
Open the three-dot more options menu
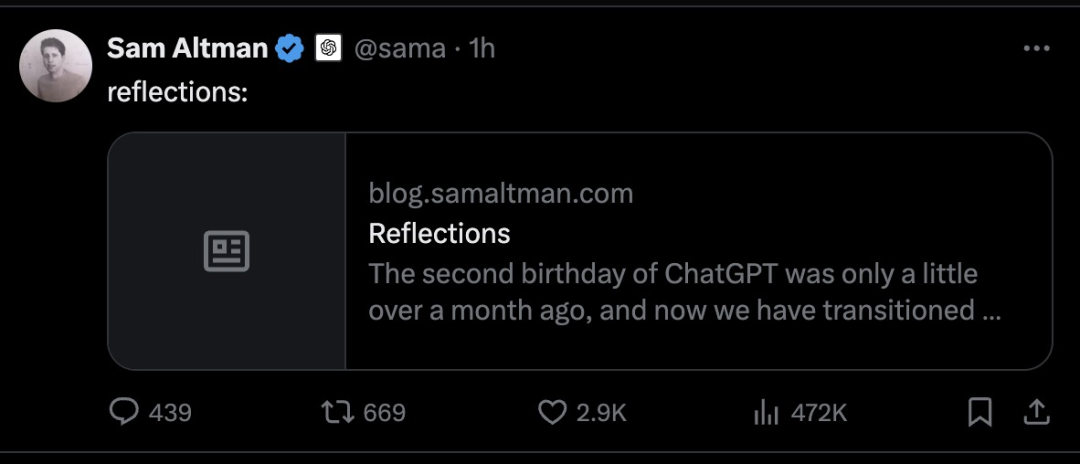pos(1037,48)
